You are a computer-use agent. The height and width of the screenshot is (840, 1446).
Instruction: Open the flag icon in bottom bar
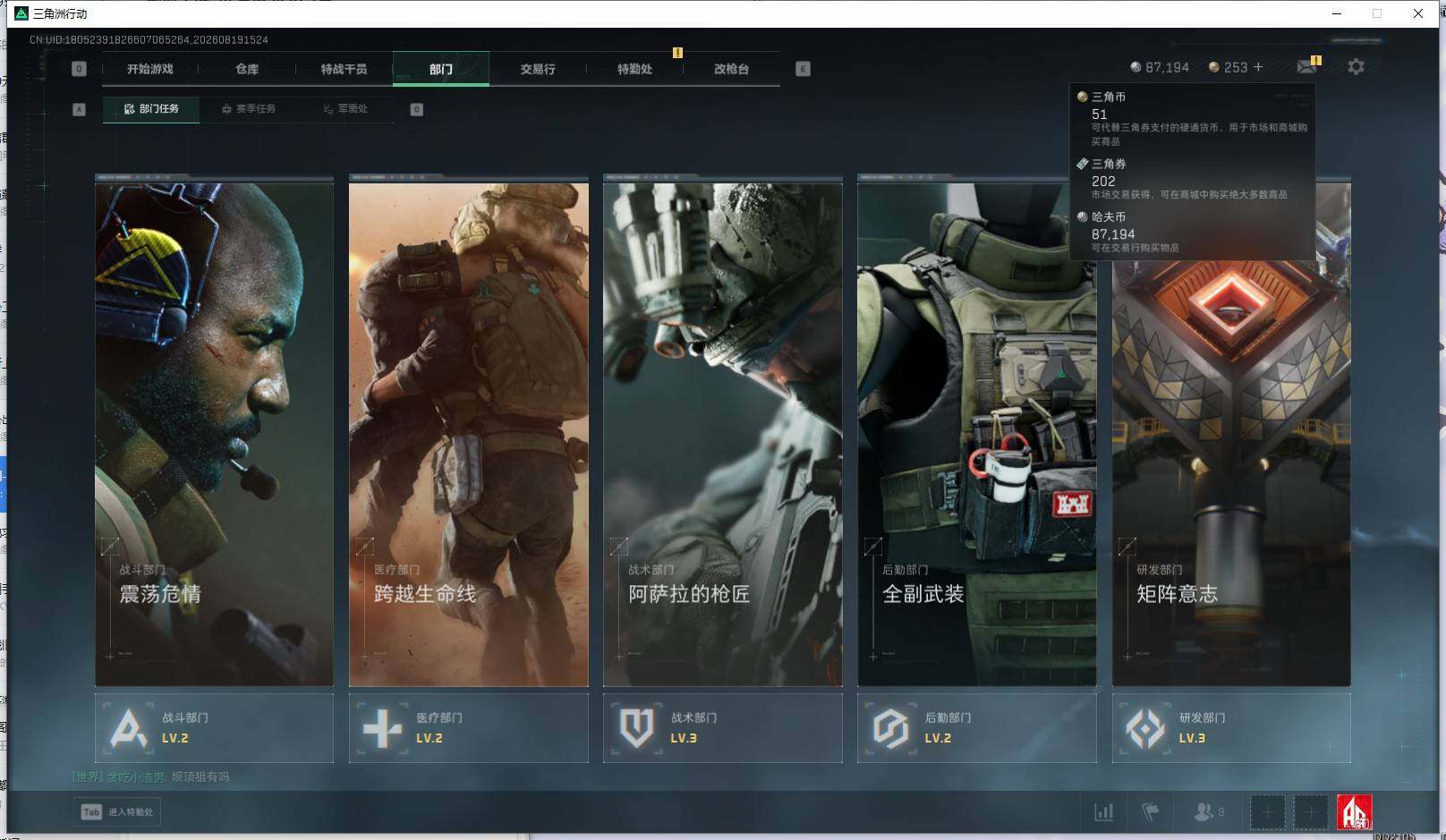click(1151, 812)
